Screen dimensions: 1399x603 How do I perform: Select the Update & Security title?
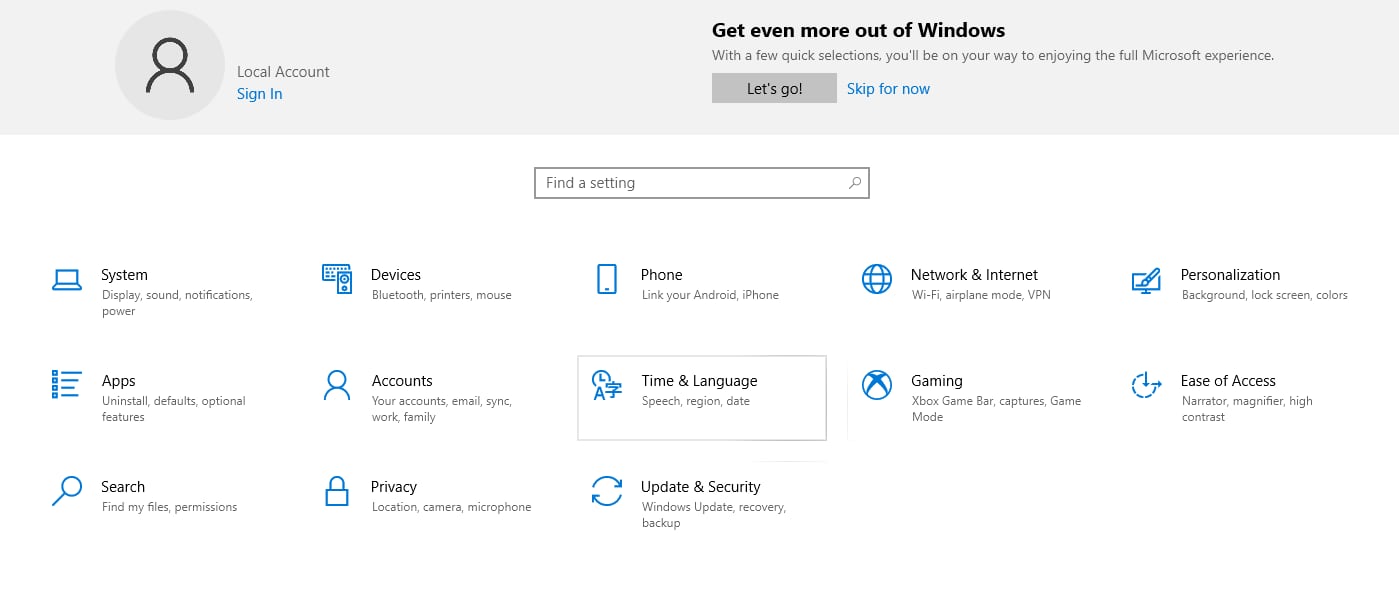pos(701,487)
